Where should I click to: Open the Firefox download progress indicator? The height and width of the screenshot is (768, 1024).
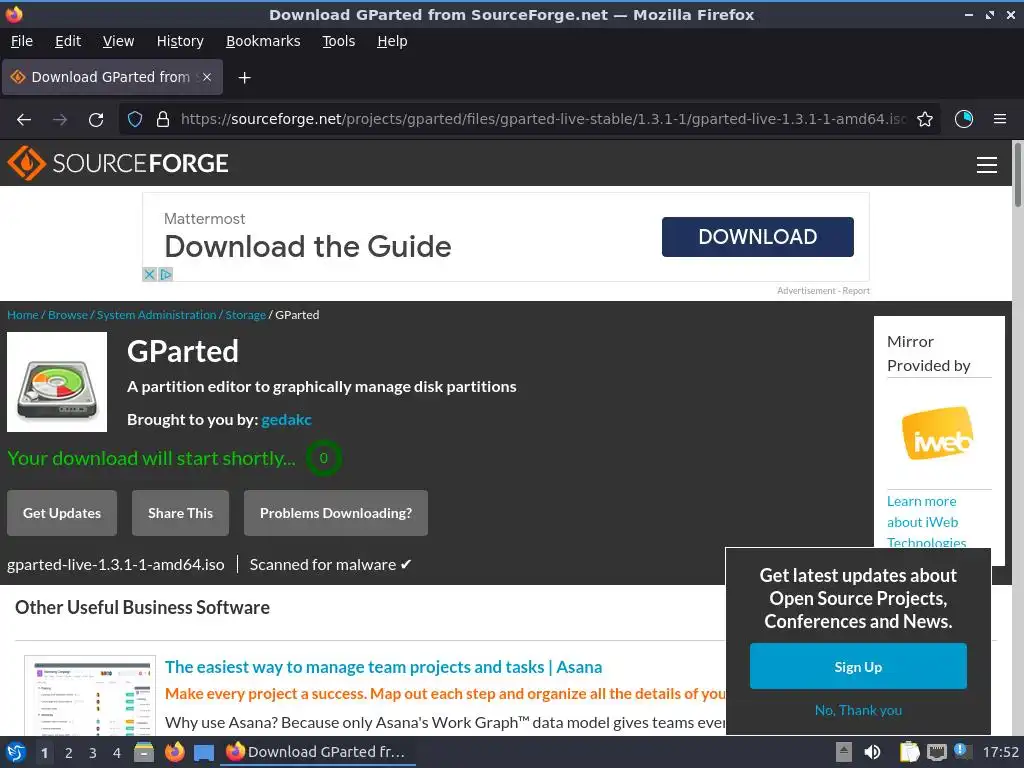point(964,119)
